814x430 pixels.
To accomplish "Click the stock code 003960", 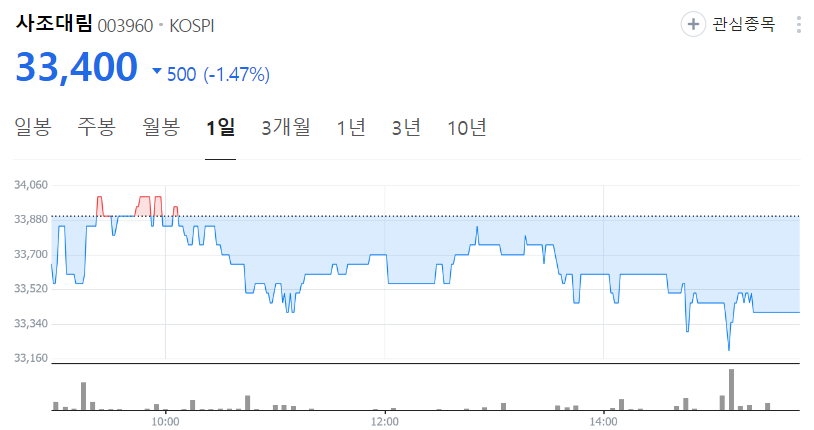I will tap(125, 26).
